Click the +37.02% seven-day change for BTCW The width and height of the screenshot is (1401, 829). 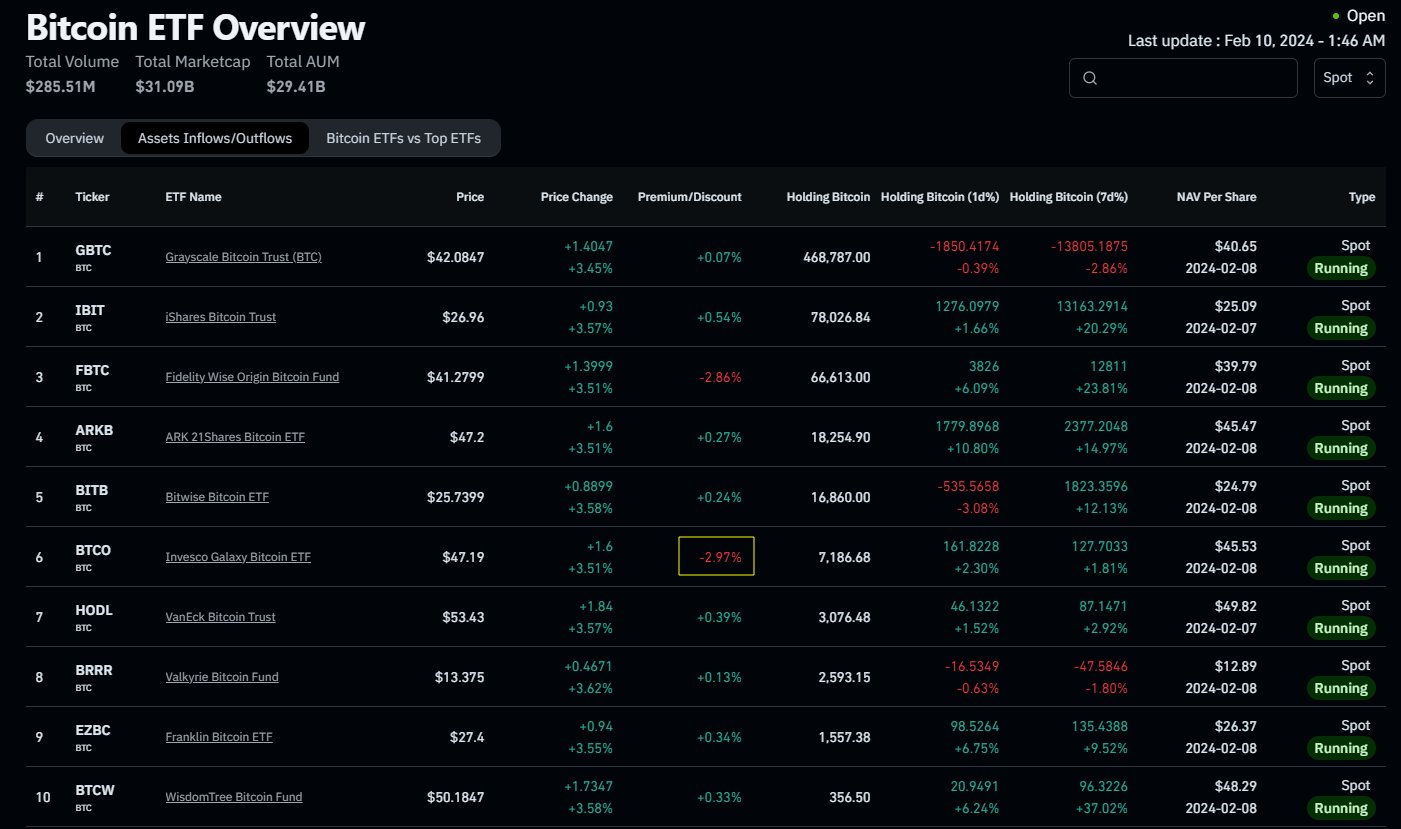[1100, 808]
